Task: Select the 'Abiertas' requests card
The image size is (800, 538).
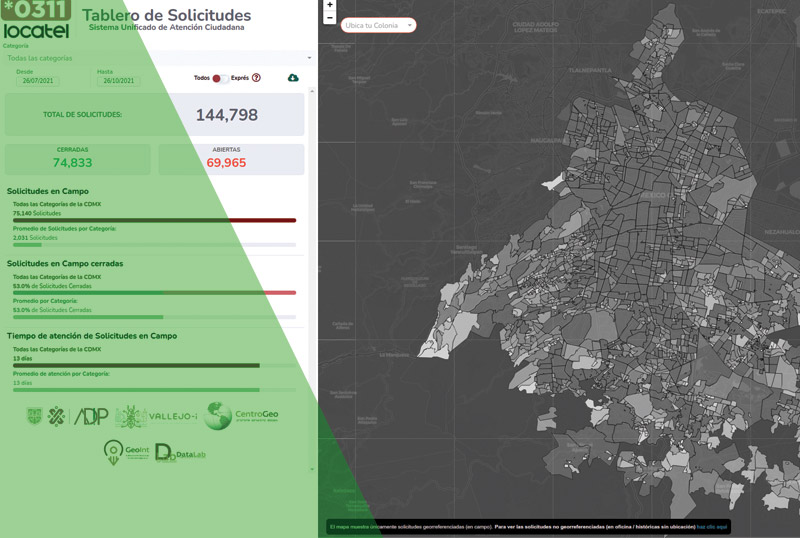Action: [231, 159]
